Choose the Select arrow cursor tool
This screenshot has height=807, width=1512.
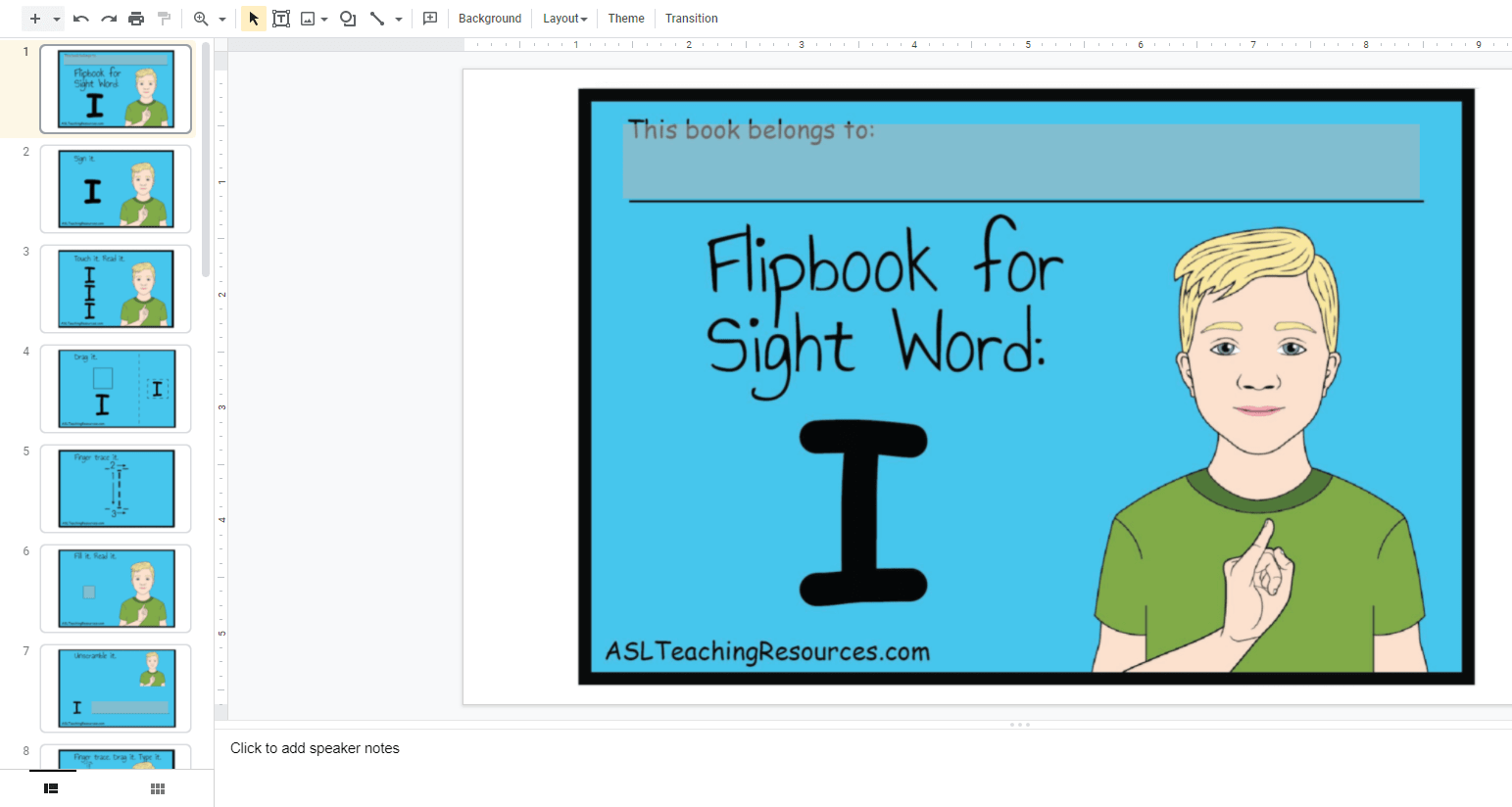click(x=254, y=19)
